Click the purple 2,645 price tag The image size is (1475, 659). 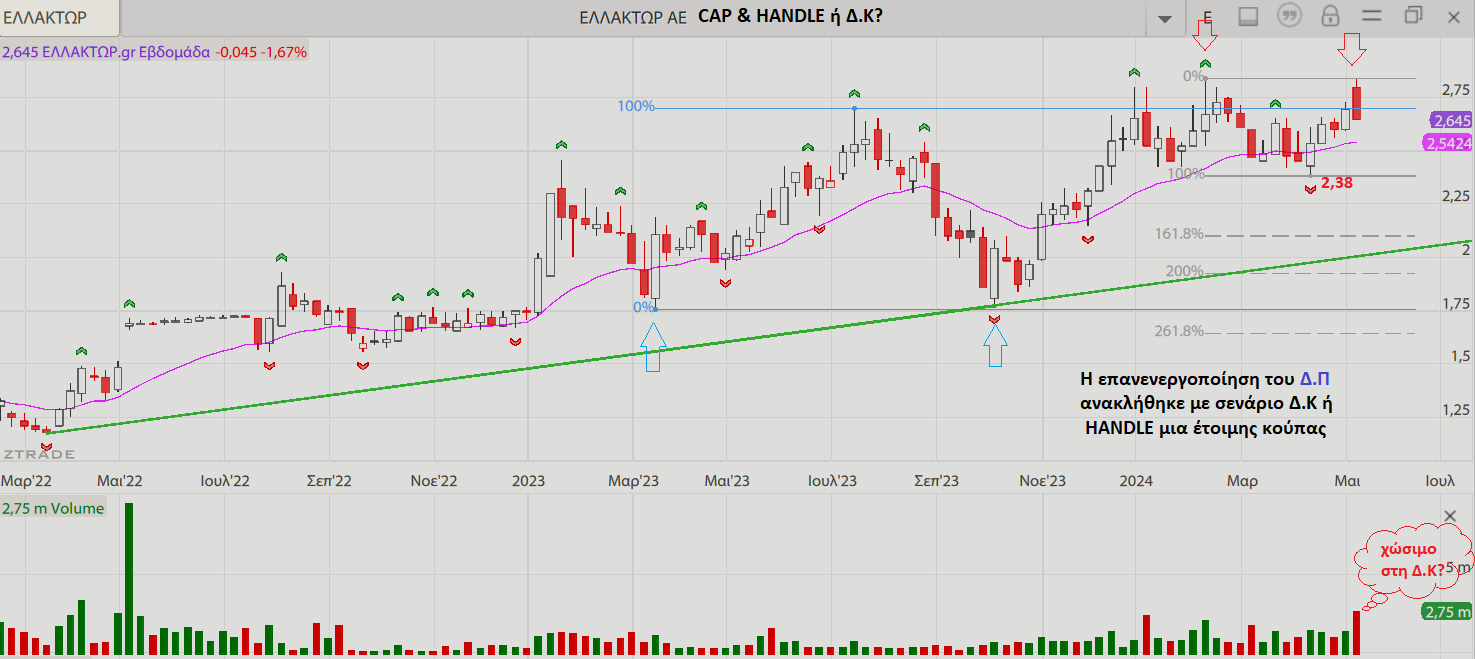tap(1450, 121)
